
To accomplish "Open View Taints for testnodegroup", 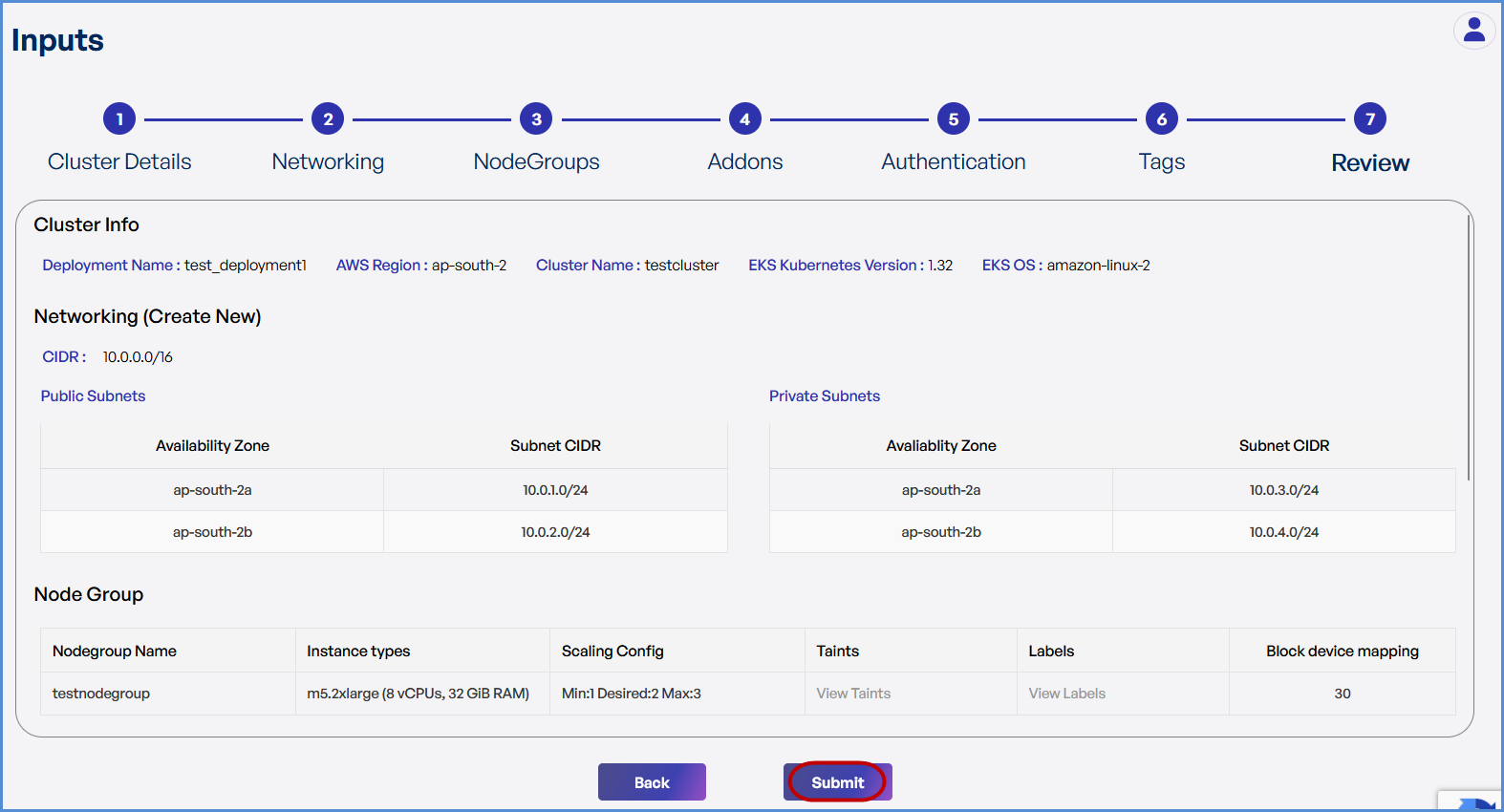I will click(853, 694).
